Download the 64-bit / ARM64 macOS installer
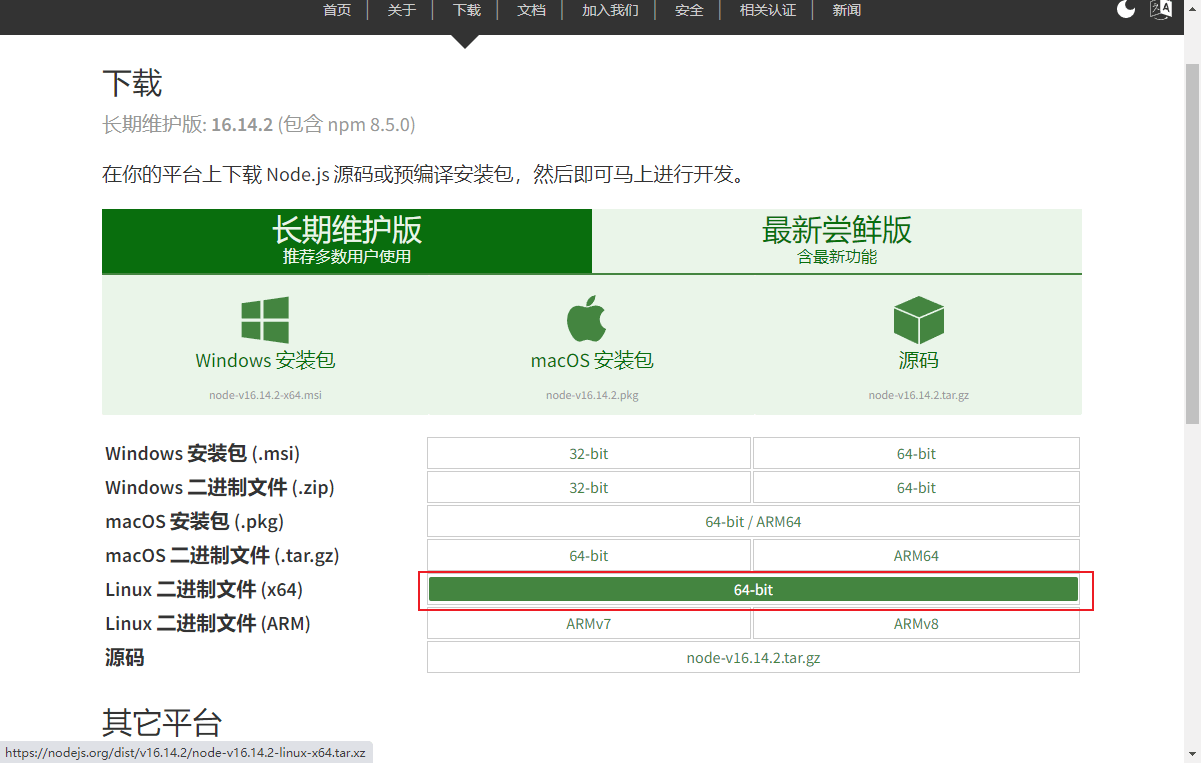 [753, 521]
